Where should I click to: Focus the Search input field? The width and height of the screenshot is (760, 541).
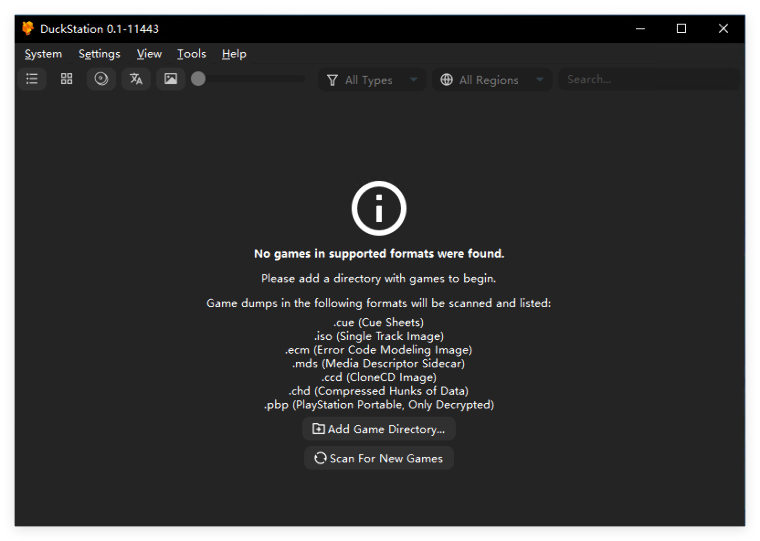click(x=649, y=80)
